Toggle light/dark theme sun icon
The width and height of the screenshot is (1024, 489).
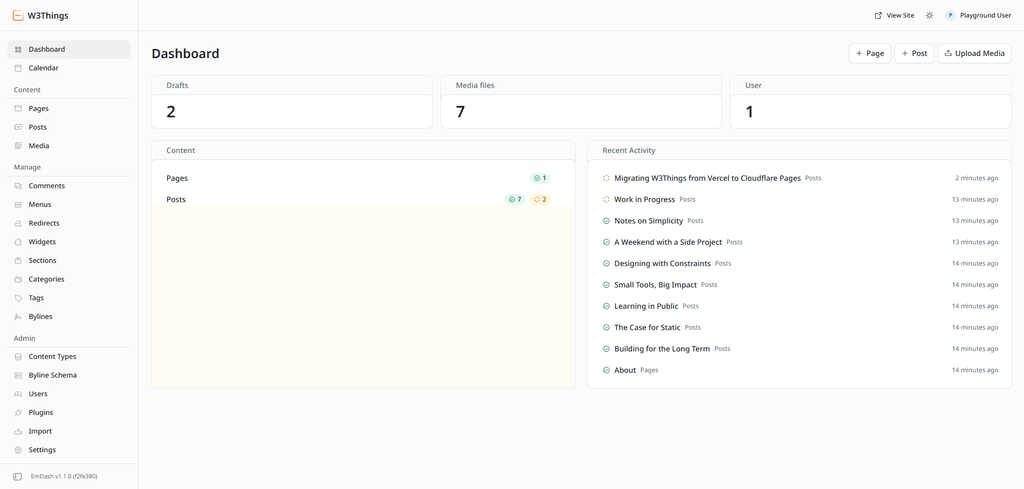point(929,16)
